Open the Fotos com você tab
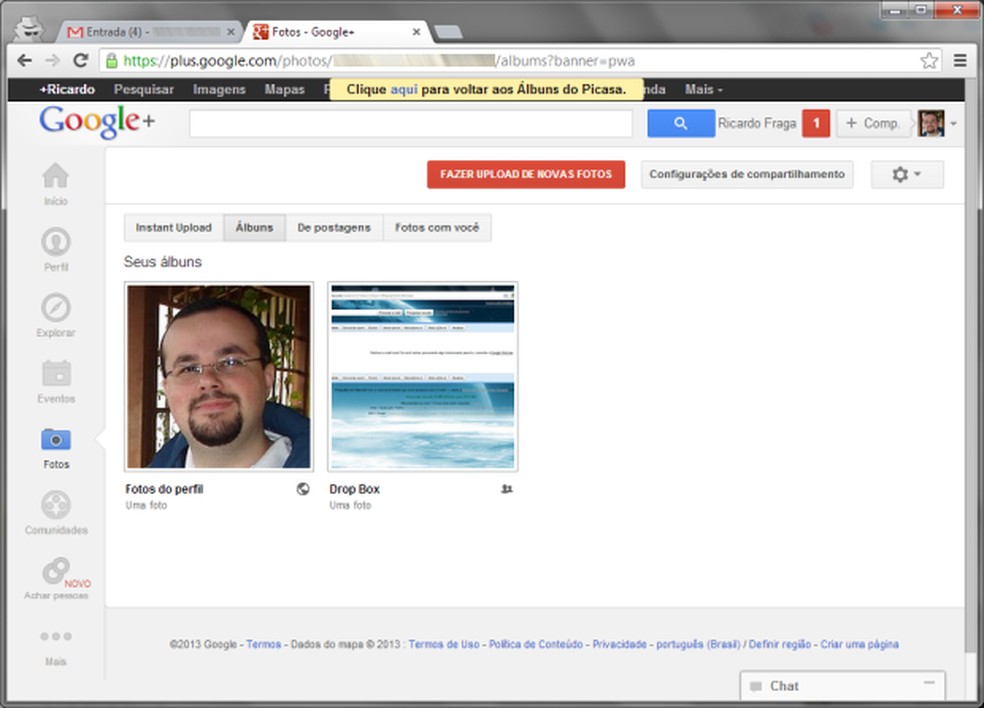The image size is (984, 708). click(x=437, y=227)
